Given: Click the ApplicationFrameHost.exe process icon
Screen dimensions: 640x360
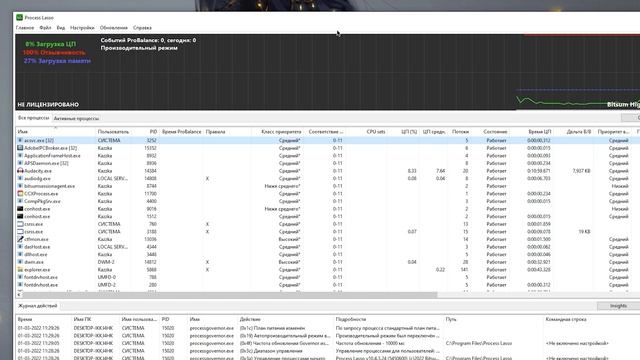Looking at the screenshot, I should 20,156.
